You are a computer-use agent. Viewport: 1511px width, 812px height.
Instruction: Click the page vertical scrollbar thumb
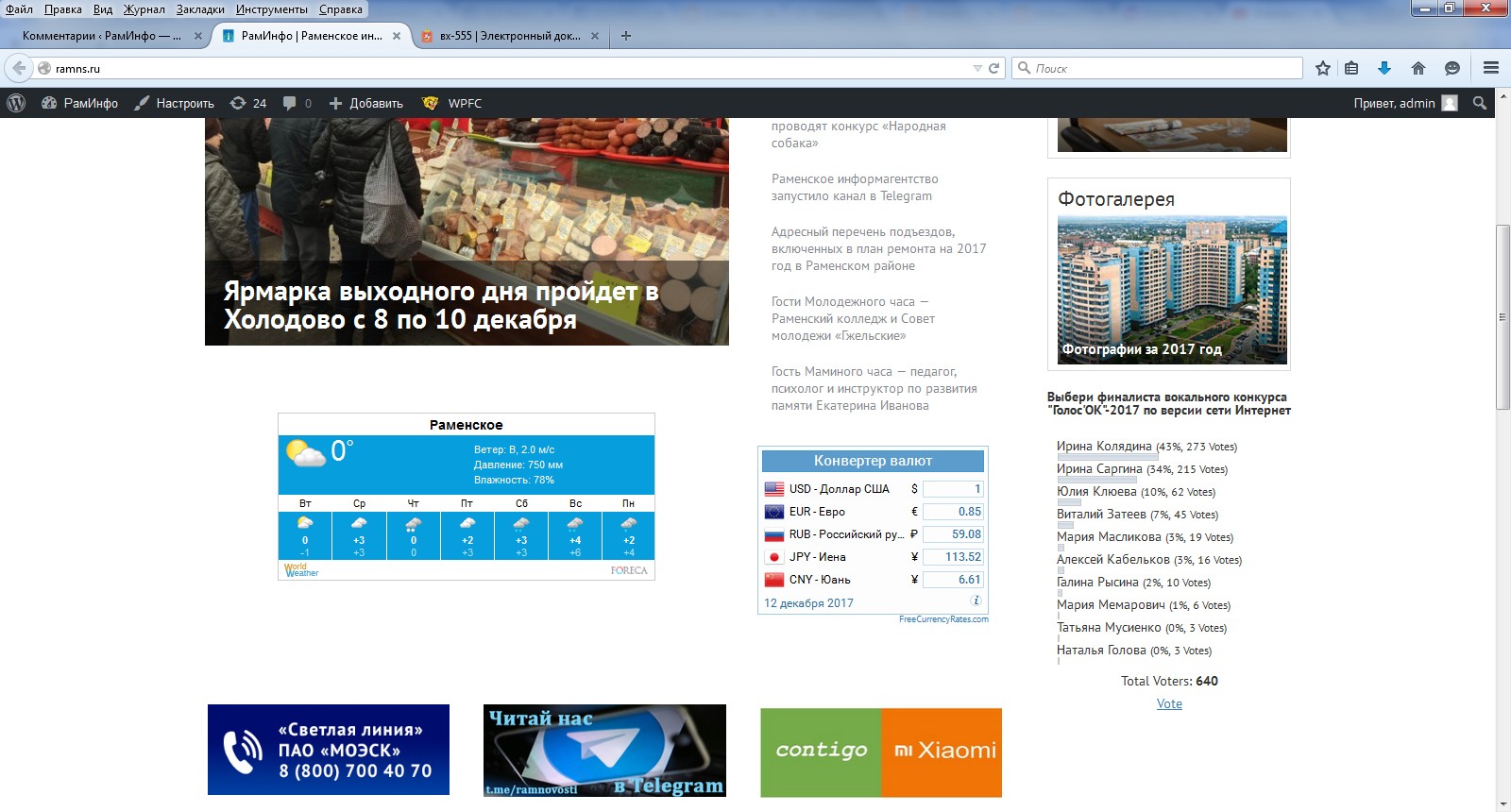click(x=1503, y=317)
